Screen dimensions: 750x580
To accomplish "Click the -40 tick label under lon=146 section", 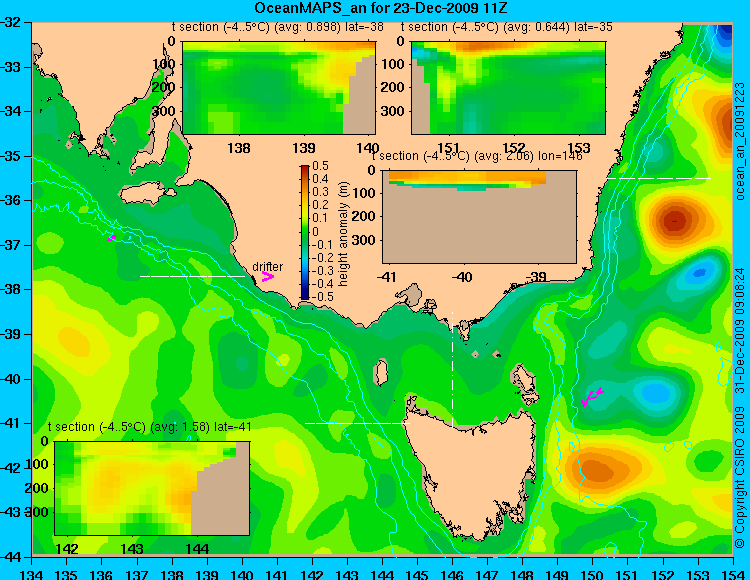I will click(462, 277).
